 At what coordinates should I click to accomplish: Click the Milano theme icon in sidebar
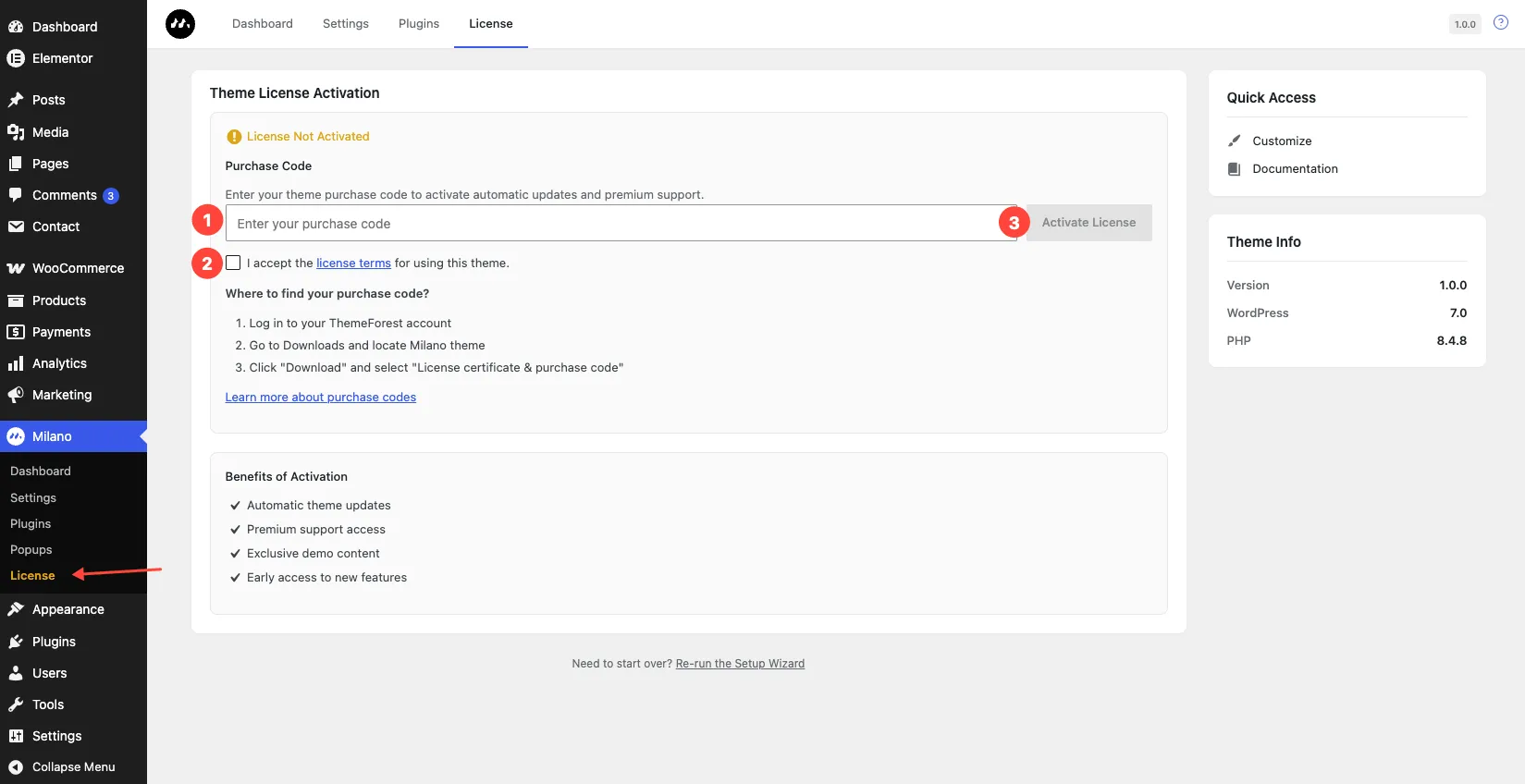click(16, 436)
